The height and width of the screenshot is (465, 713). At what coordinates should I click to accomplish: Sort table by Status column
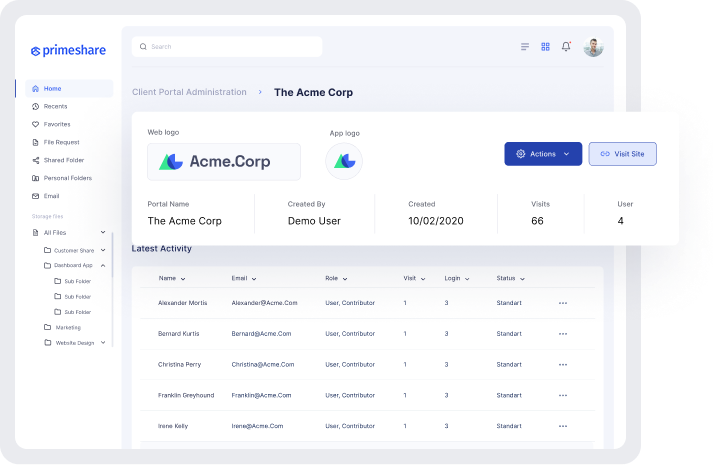[510, 278]
